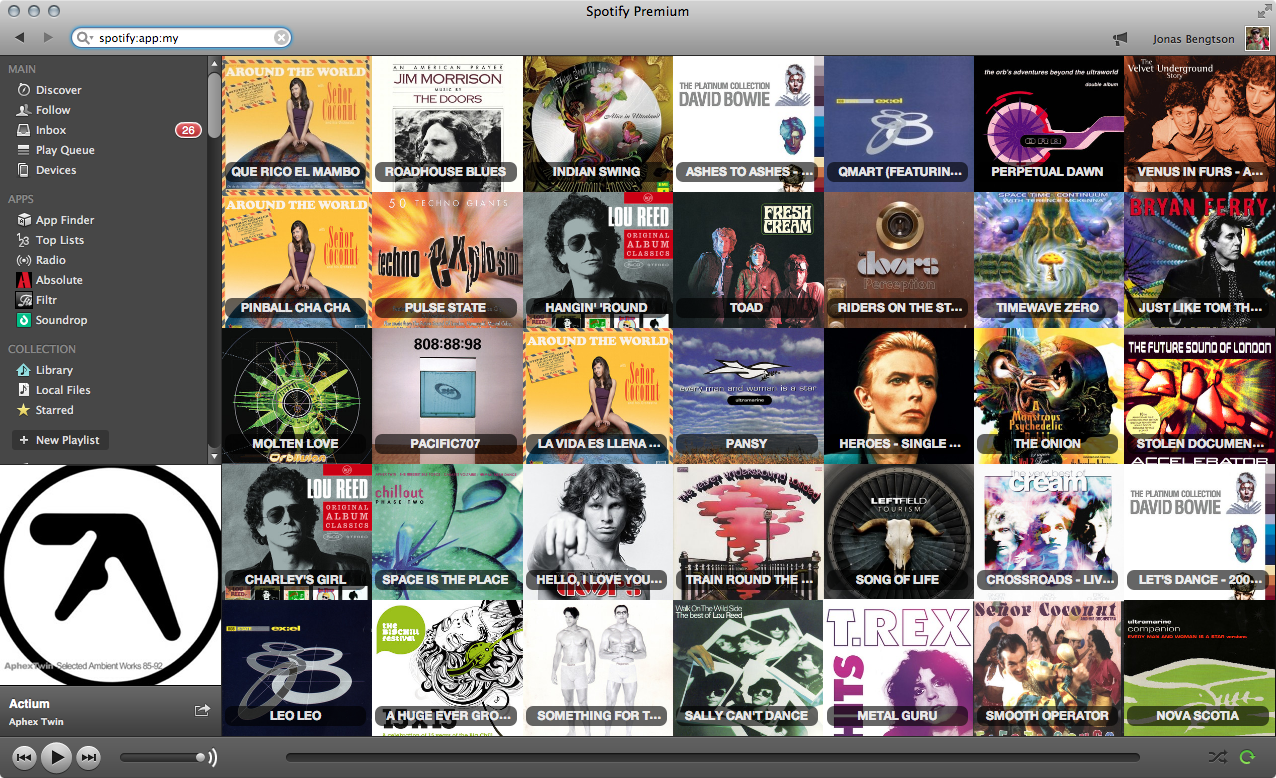Open Stolen Documents tile
The width and height of the screenshot is (1276, 778).
tap(1199, 395)
